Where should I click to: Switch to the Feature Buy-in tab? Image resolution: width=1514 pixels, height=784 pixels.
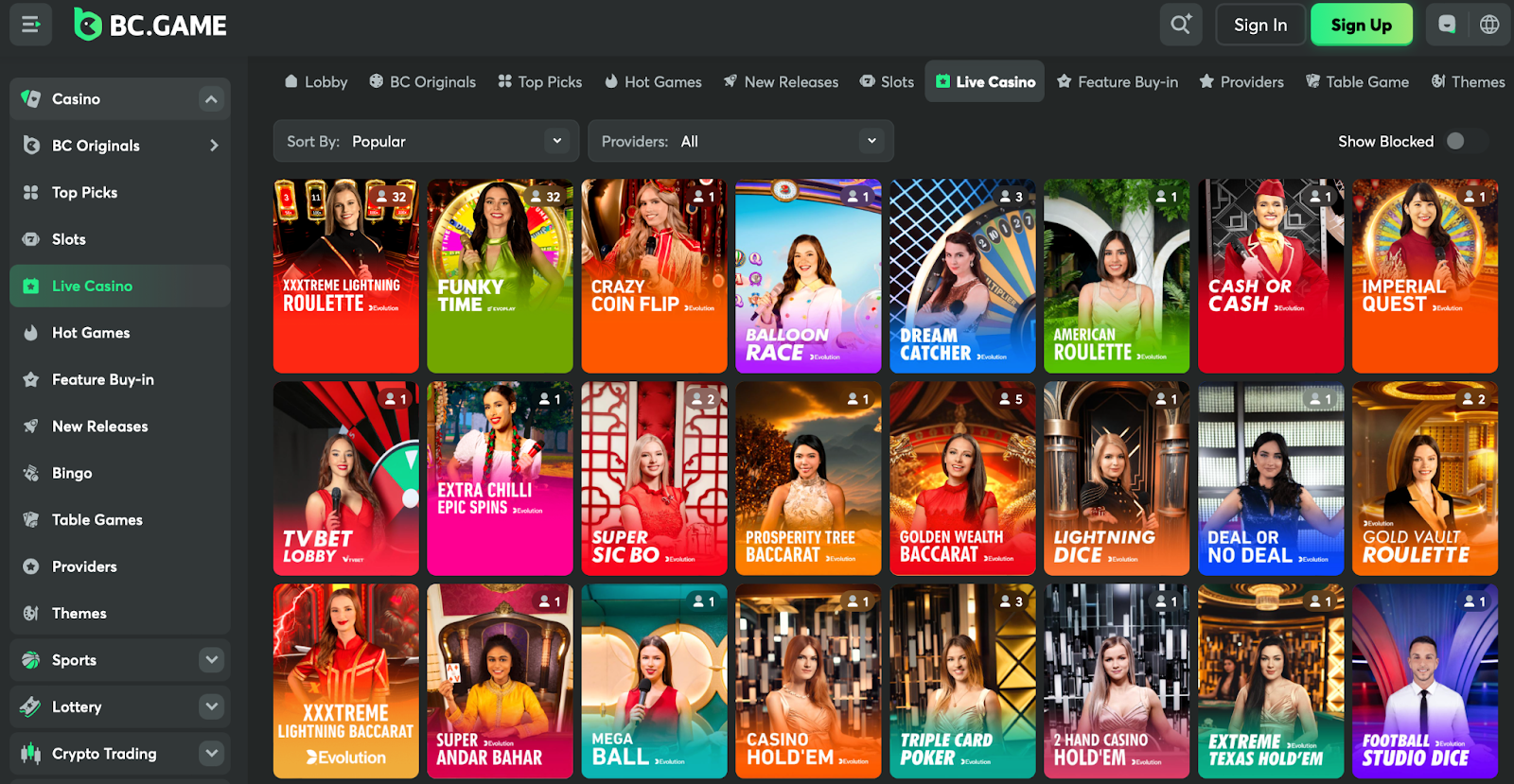point(1118,81)
